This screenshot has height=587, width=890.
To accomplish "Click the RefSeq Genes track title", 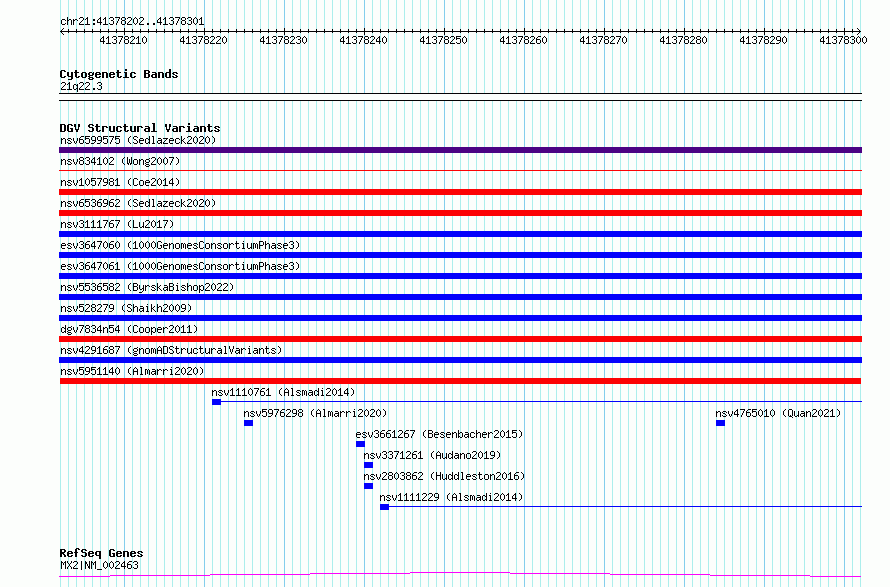I will coord(101,553).
